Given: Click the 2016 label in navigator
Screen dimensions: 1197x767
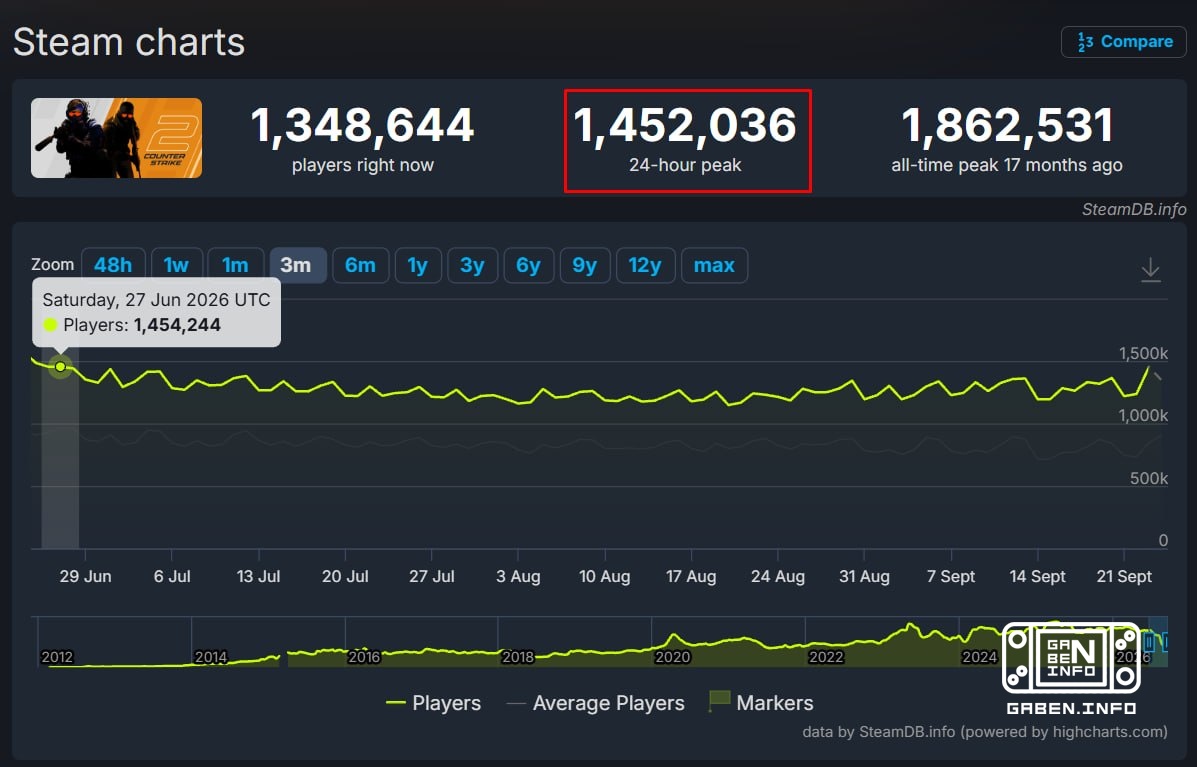Looking at the screenshot, I should point(364,656).
